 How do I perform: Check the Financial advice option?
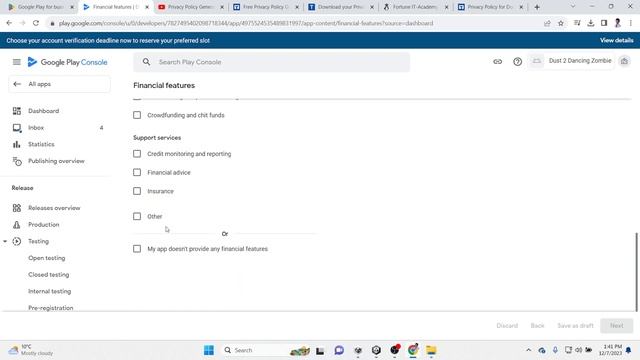[137, 173]
